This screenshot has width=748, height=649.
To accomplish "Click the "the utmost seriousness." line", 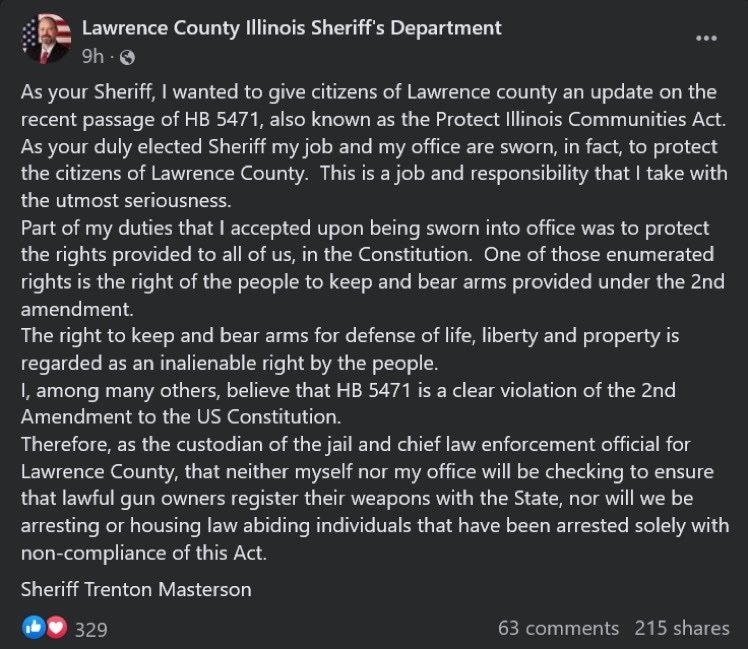I will 126,200.
